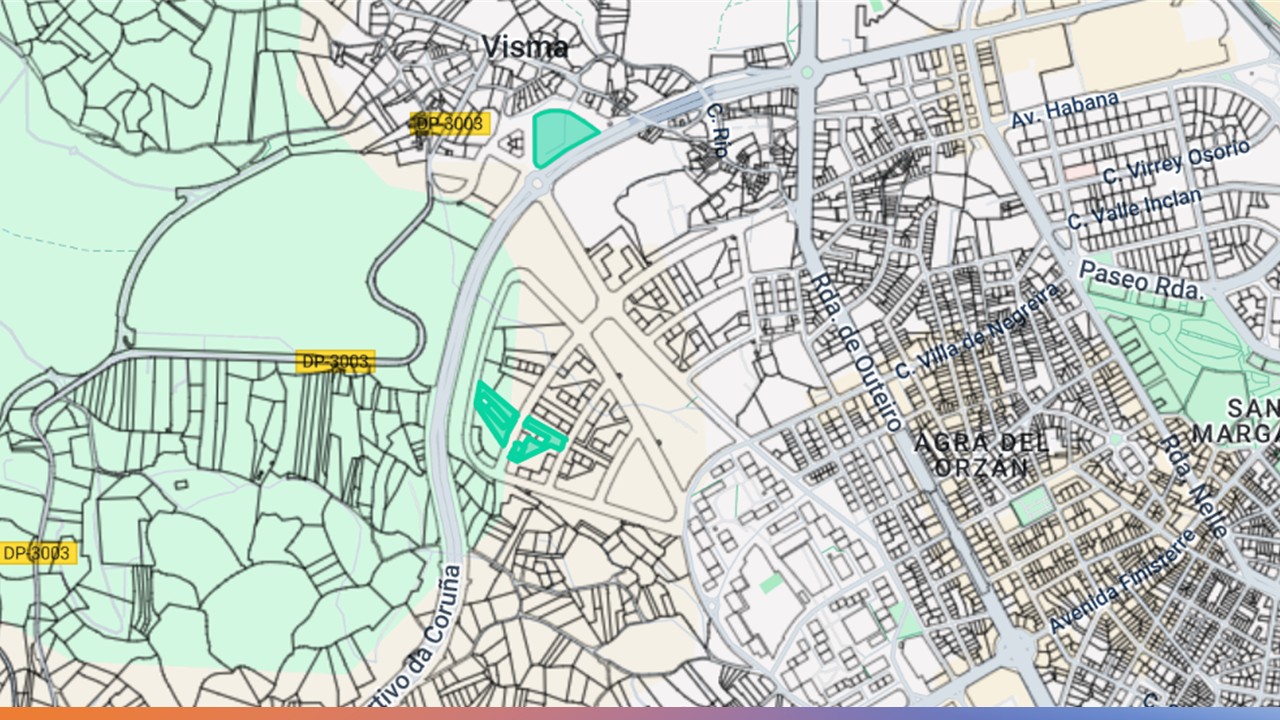1280x720 pixels.
Task: Click the AGRA DEL ORZAN neighborhood label
Action: (981, 454)
